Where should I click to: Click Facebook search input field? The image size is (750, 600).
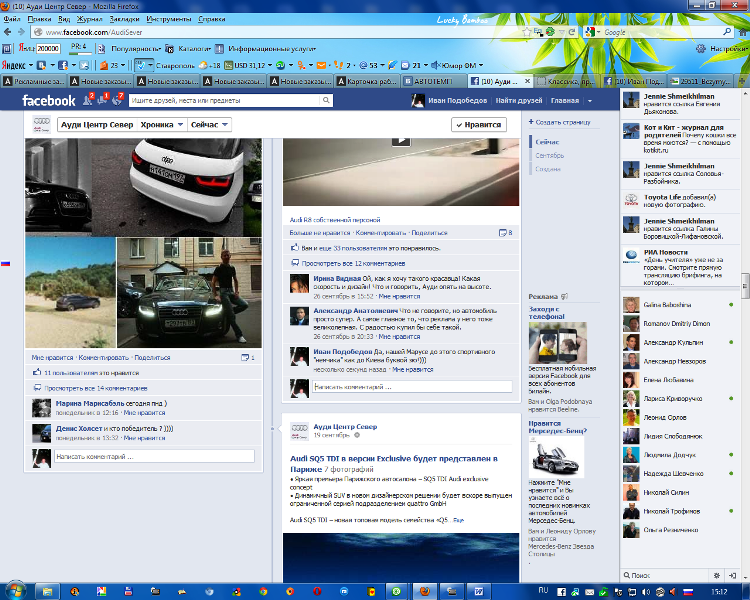[x=224, y=100]
